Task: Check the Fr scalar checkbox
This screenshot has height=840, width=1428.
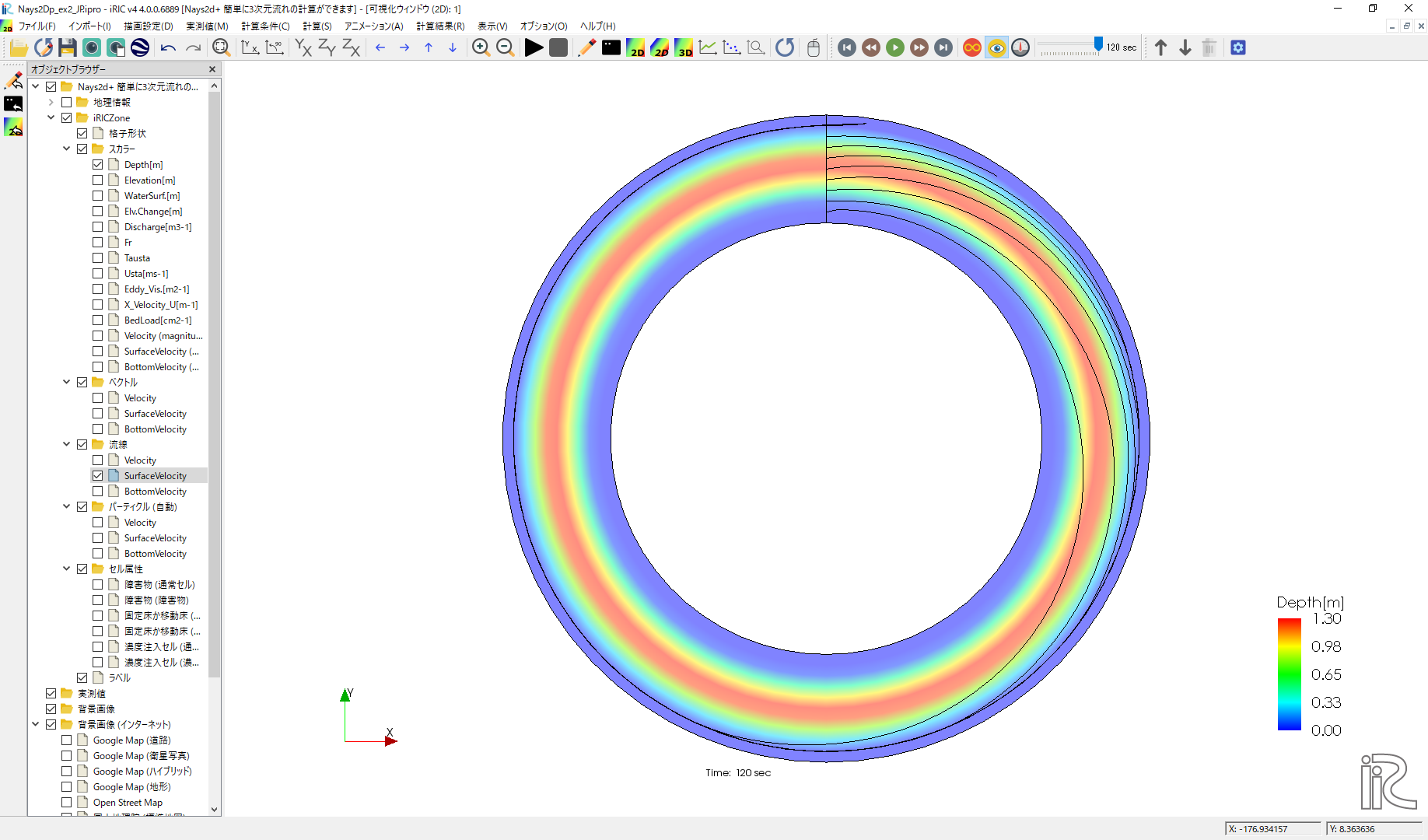Action: (98, 243)
